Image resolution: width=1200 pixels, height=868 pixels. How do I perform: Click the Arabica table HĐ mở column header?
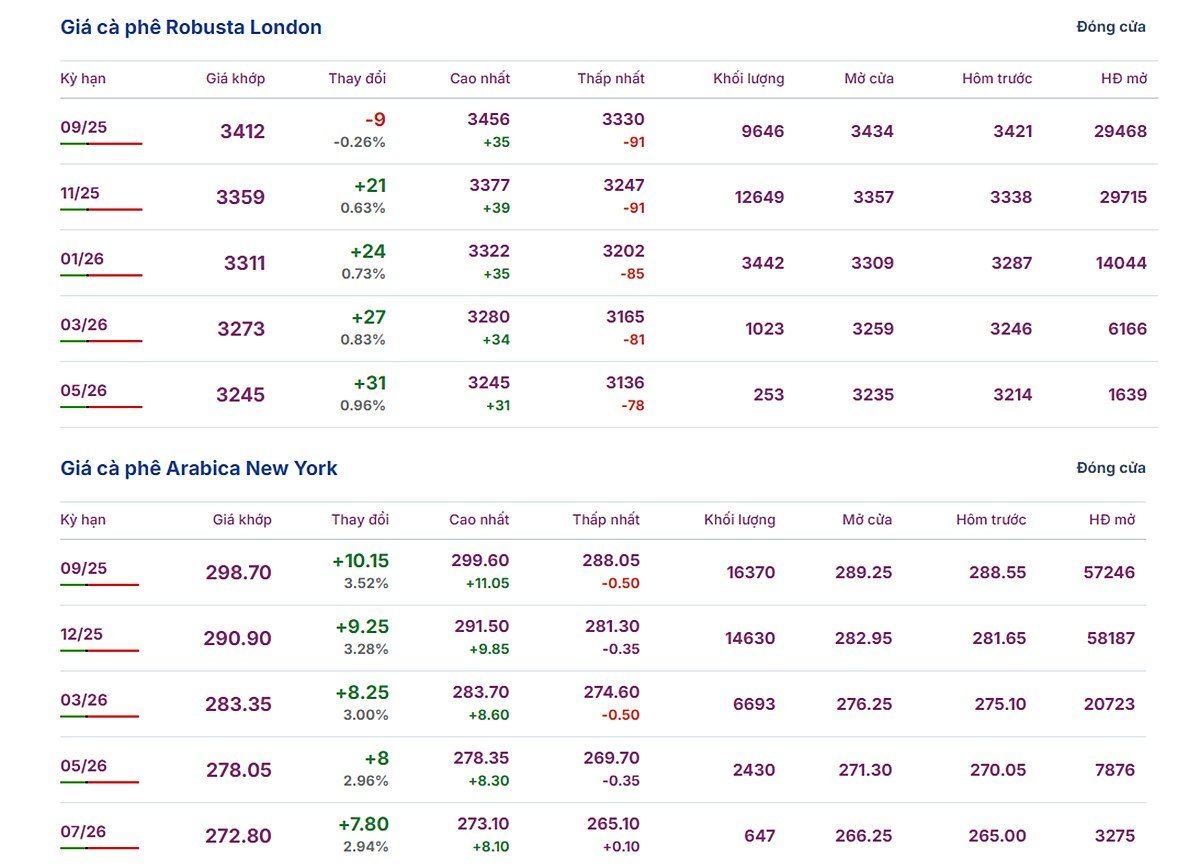click(x=1112, y=519)
